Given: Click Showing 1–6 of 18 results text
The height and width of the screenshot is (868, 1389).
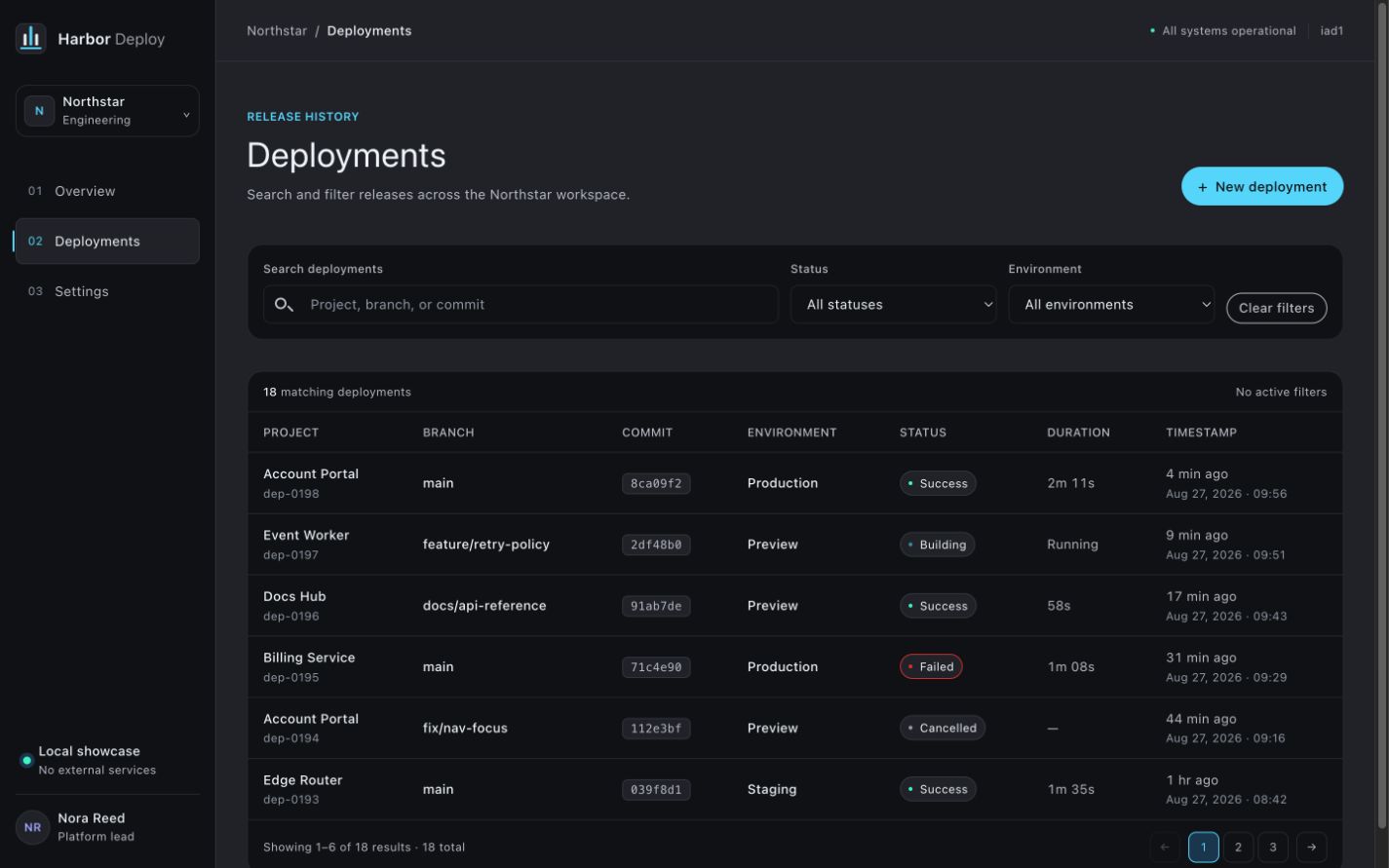Looking at the screenshot, I should pyautogui.click(x=364, y=847).
